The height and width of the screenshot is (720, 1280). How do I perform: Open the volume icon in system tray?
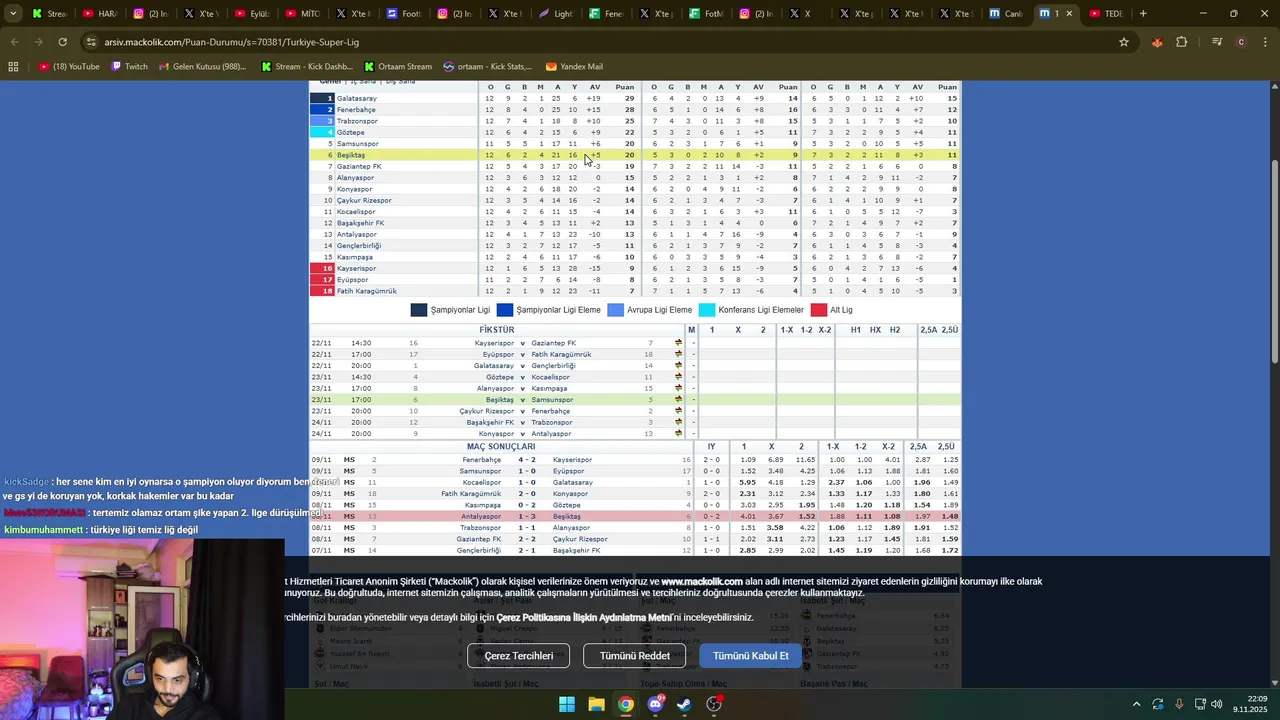(x=1217, y=704)
